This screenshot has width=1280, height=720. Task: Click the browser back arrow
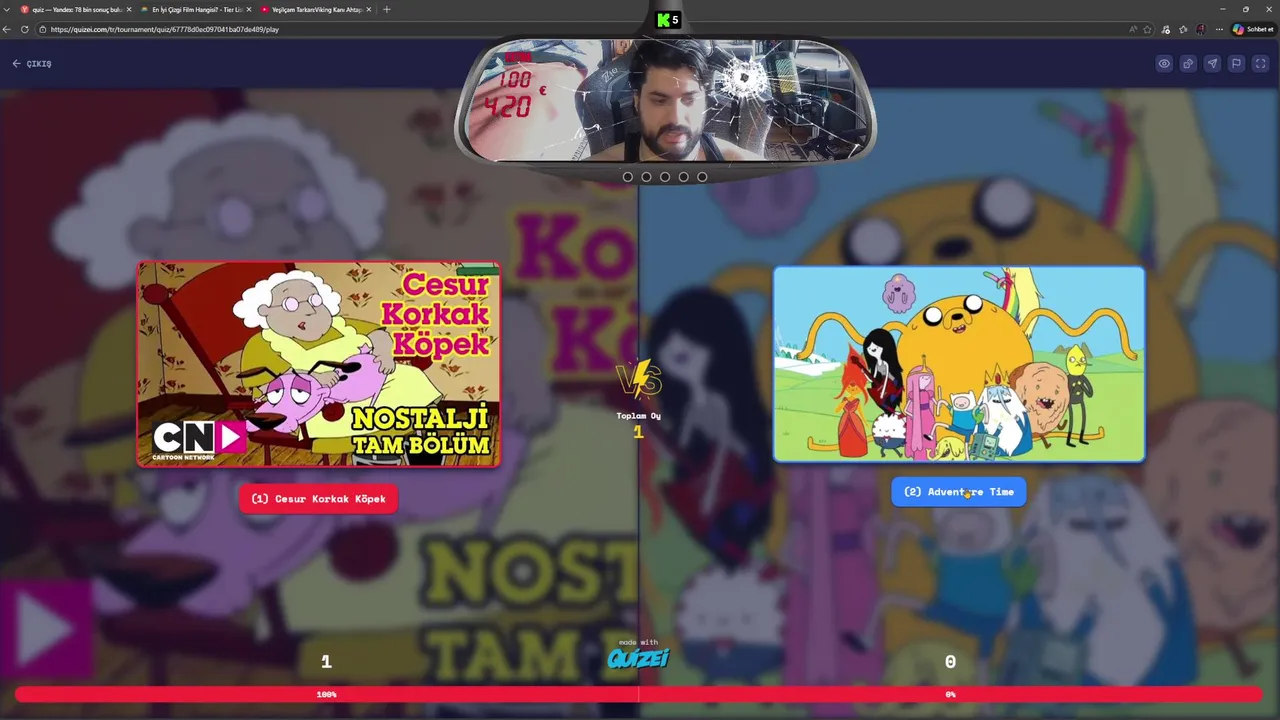click(x=7, y=29)
